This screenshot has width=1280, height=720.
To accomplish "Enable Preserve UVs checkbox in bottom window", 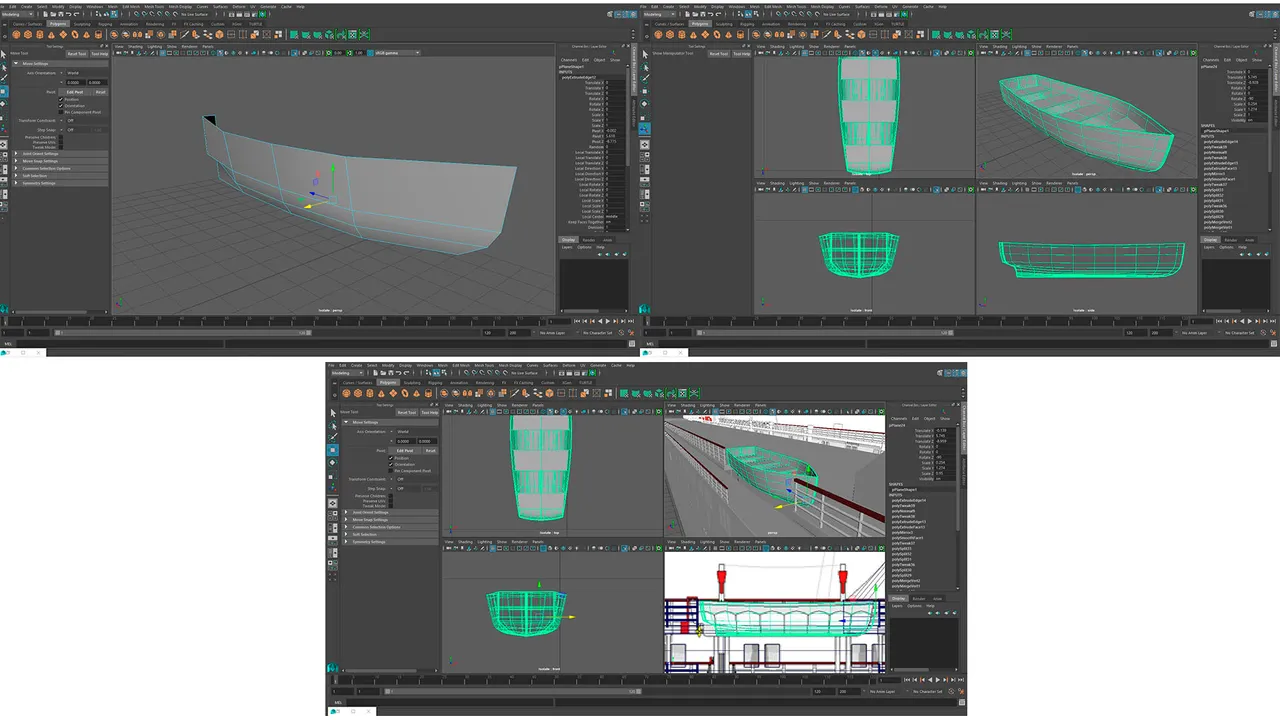I will pyautogui.click(x=390, y=501).
